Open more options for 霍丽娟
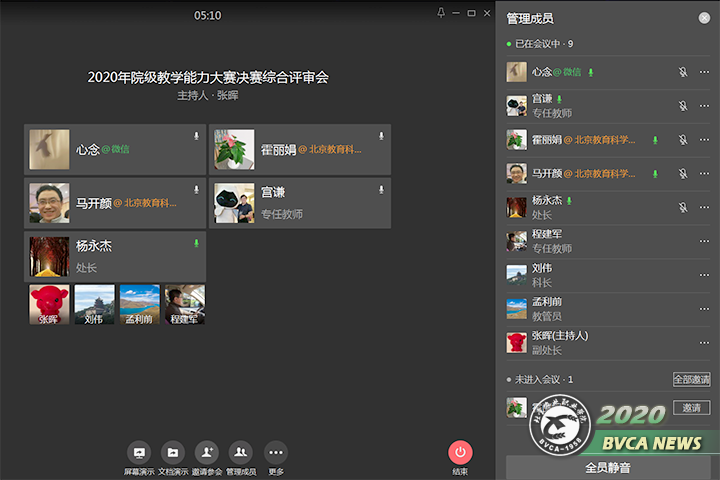The height and width of the screenshot is (480, 720). [704, 140]
